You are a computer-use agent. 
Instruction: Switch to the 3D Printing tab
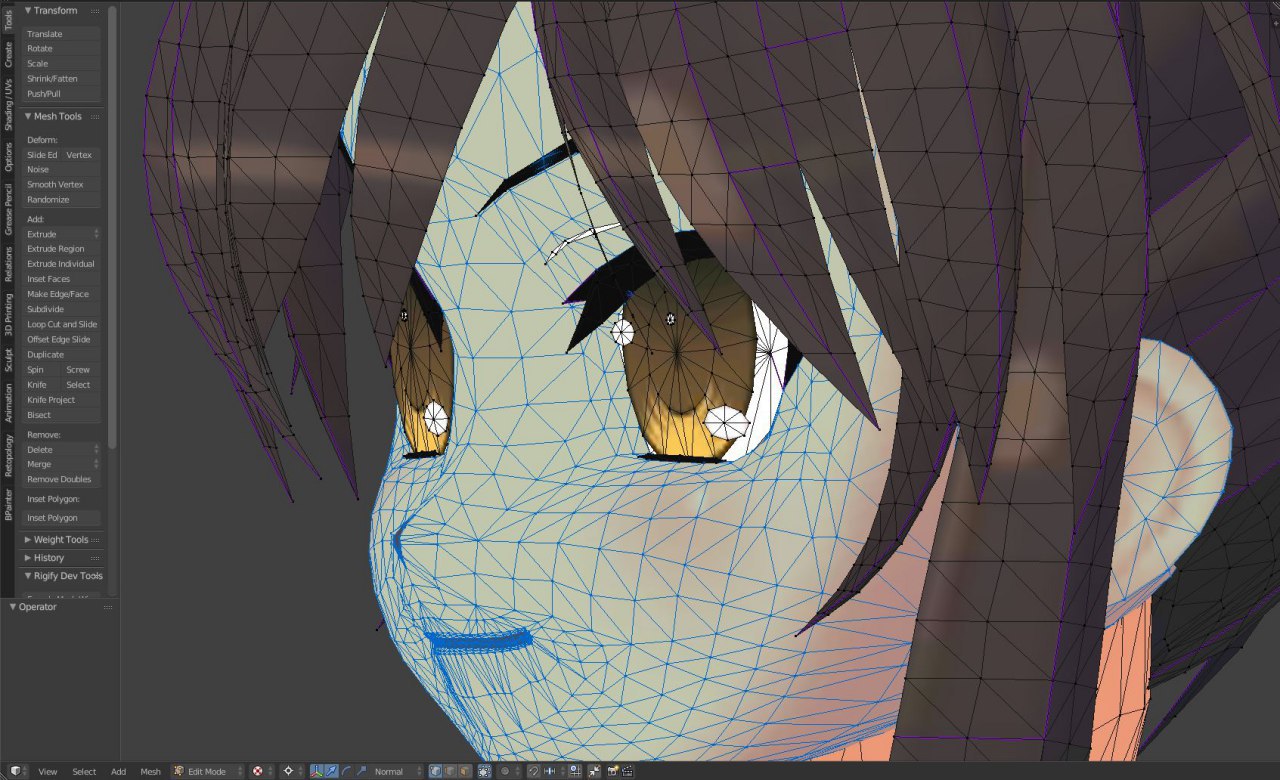tap(8, 314)
